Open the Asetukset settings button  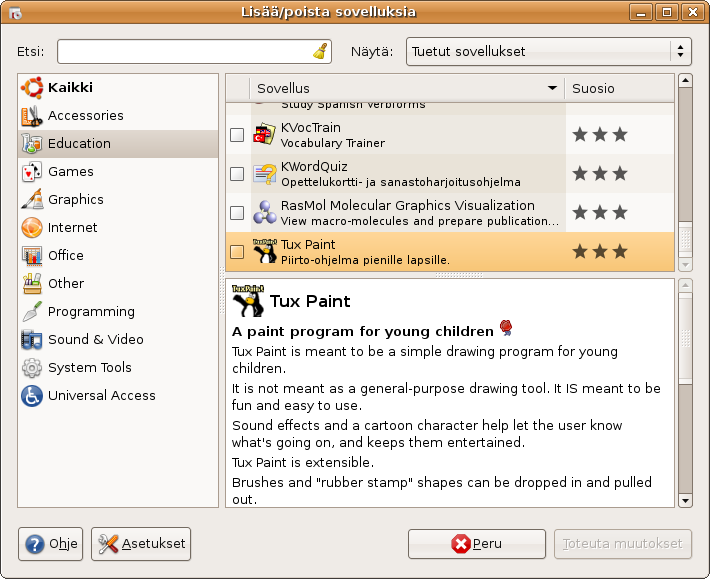tap(141, 544)
